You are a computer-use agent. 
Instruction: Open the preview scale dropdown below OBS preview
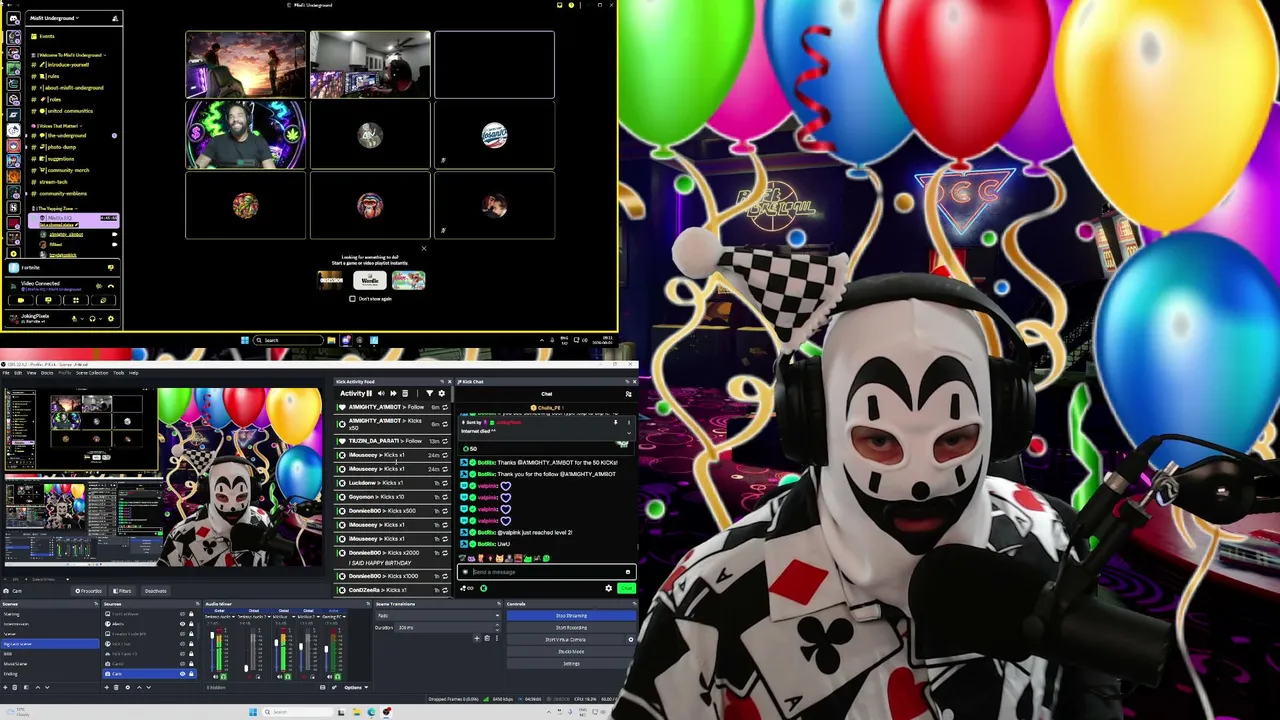point(50,579)
